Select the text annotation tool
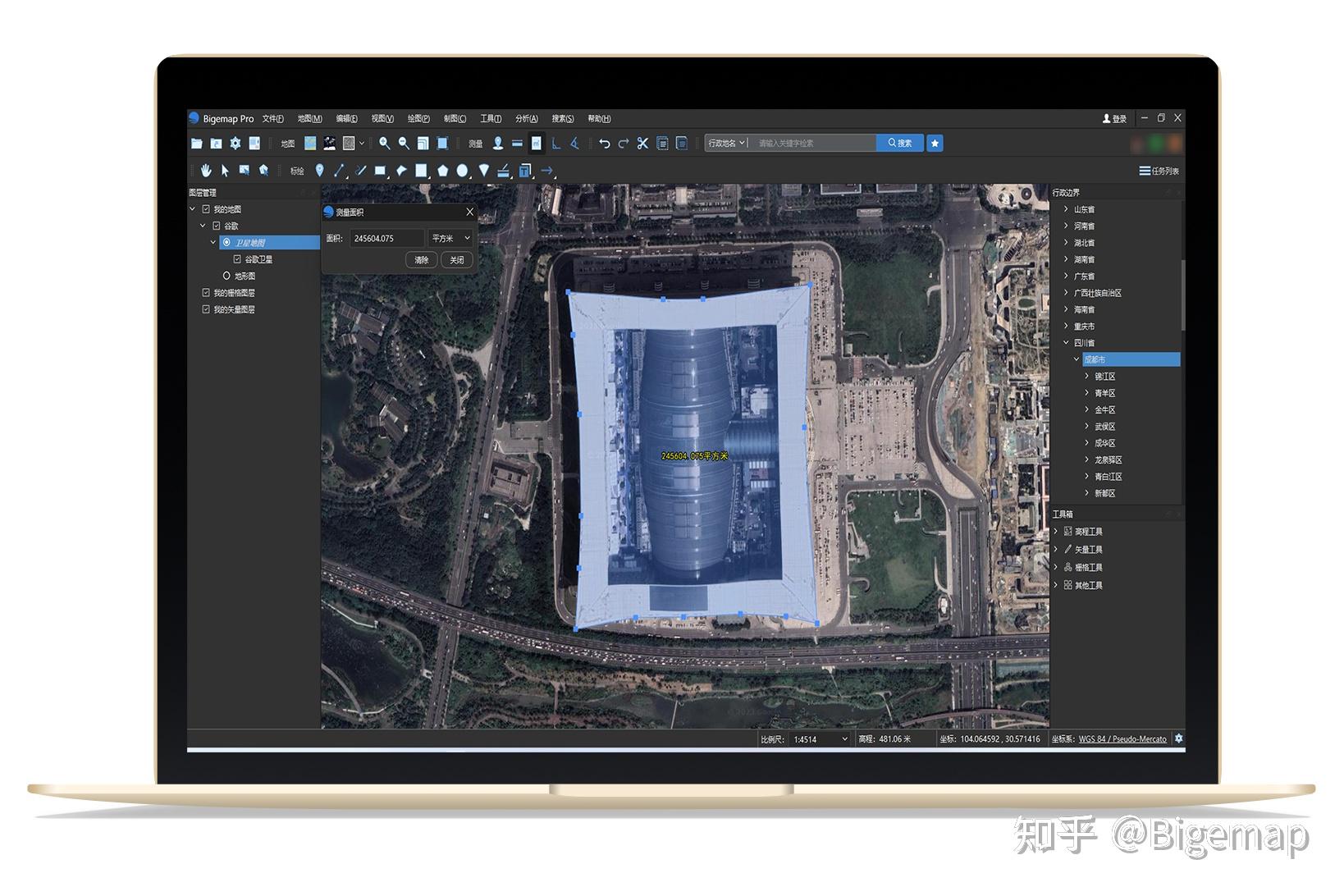Viewport: 1344px width, 896px height. [525, 171]
